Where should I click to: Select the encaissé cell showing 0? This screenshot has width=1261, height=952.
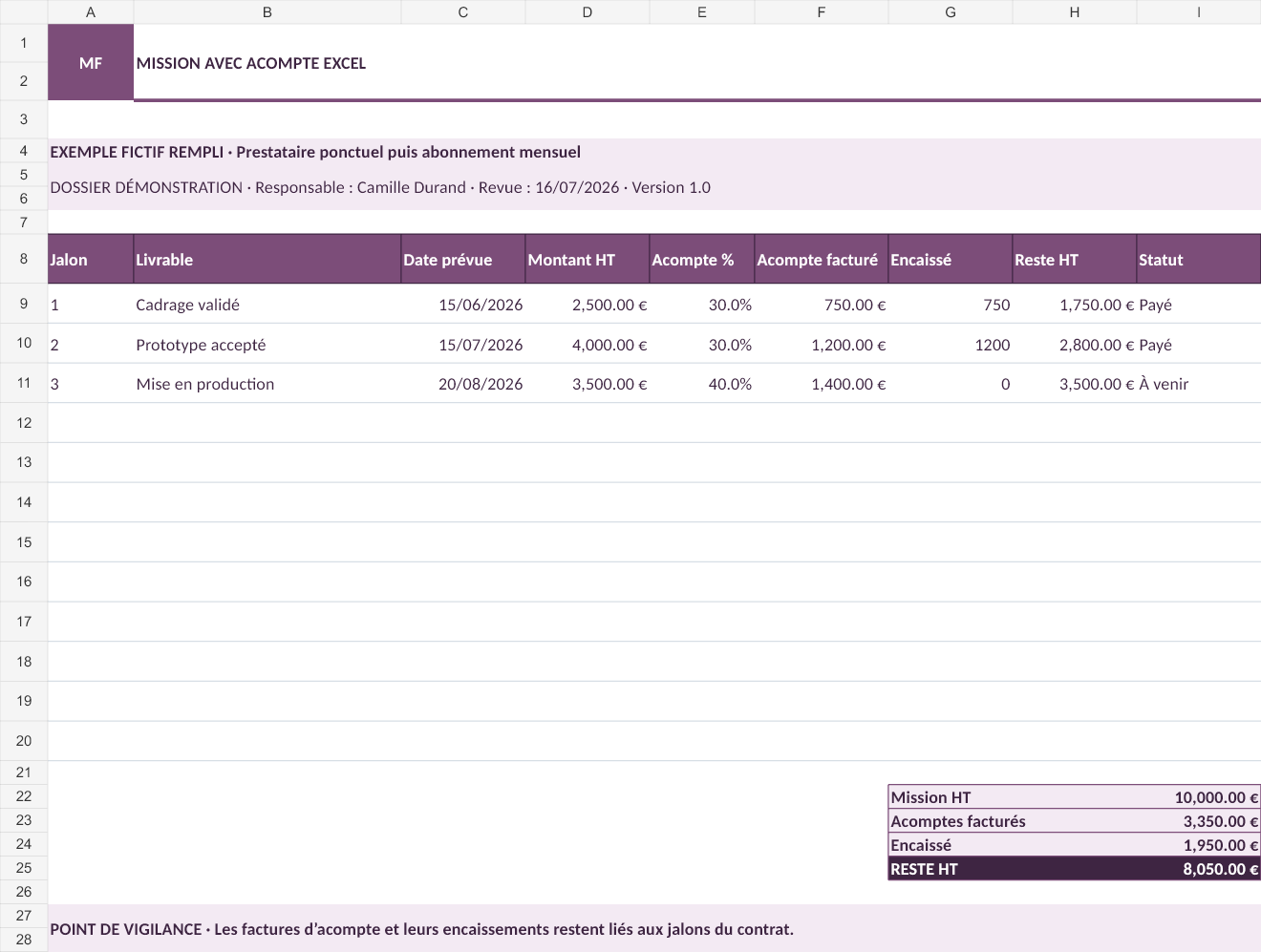pos(951,384)
